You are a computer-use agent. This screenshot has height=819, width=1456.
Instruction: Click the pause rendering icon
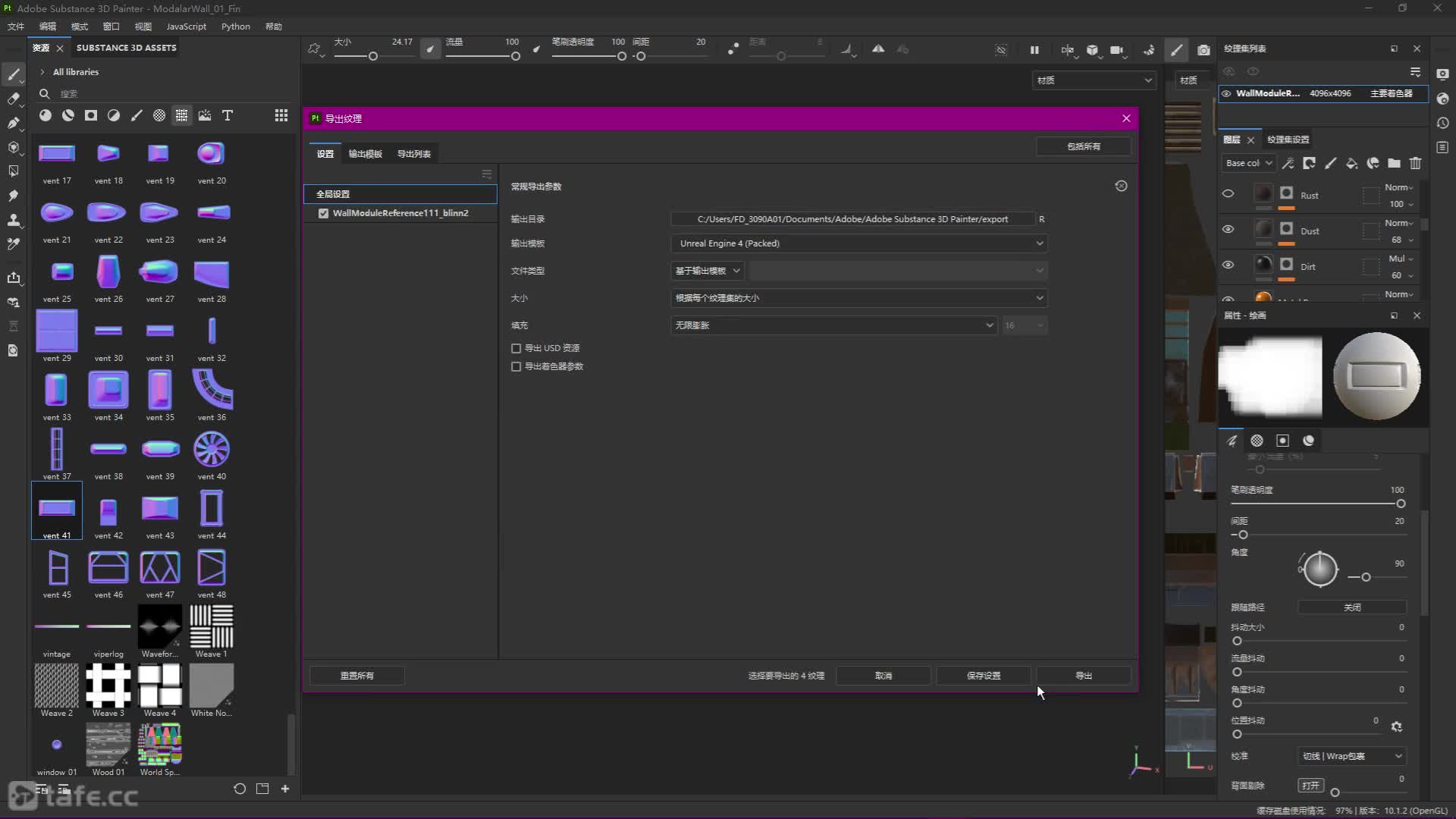click(x=1034, y=50)
